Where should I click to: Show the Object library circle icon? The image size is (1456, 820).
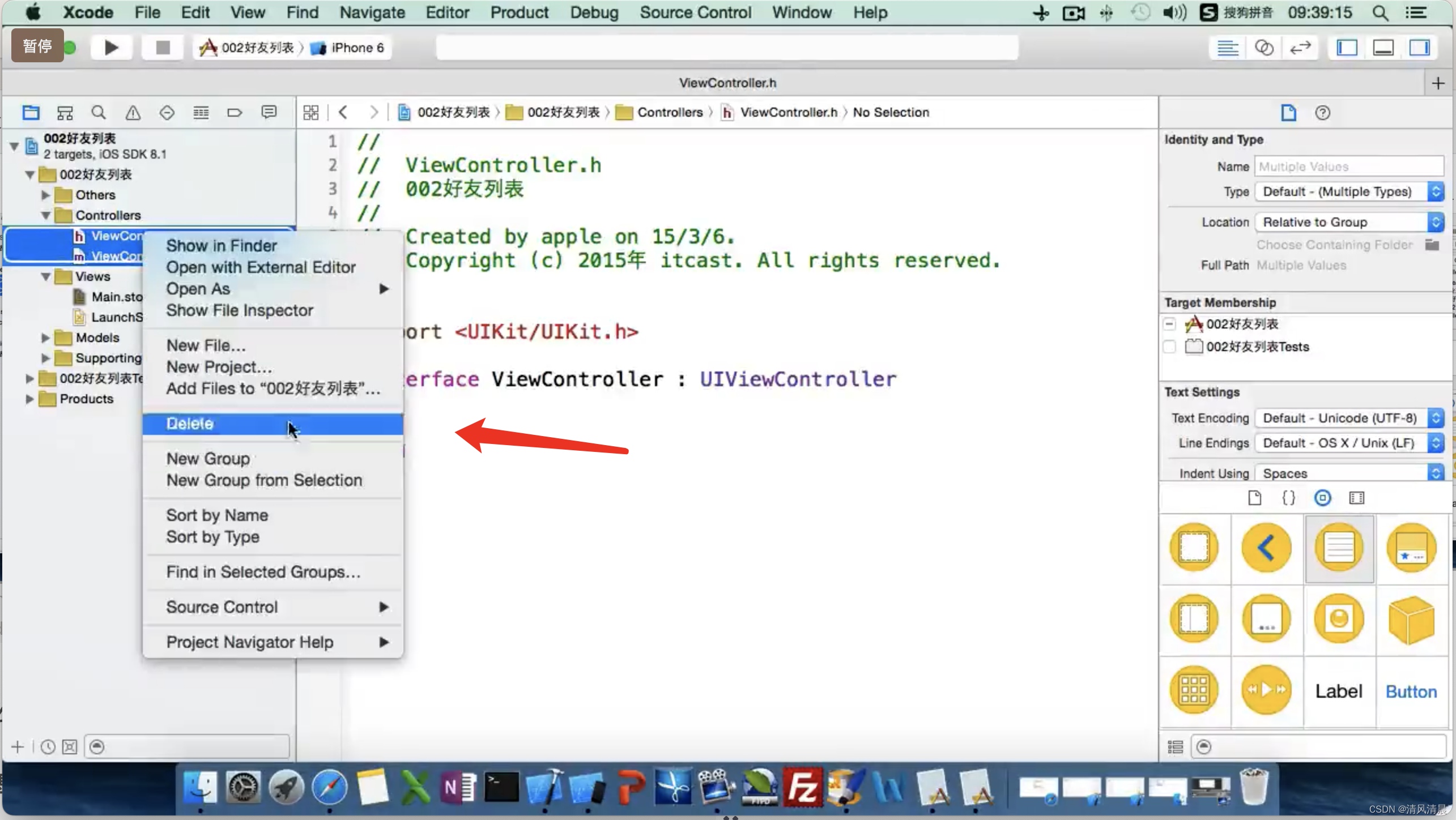pyautogui.click(x=1322, y=498)
